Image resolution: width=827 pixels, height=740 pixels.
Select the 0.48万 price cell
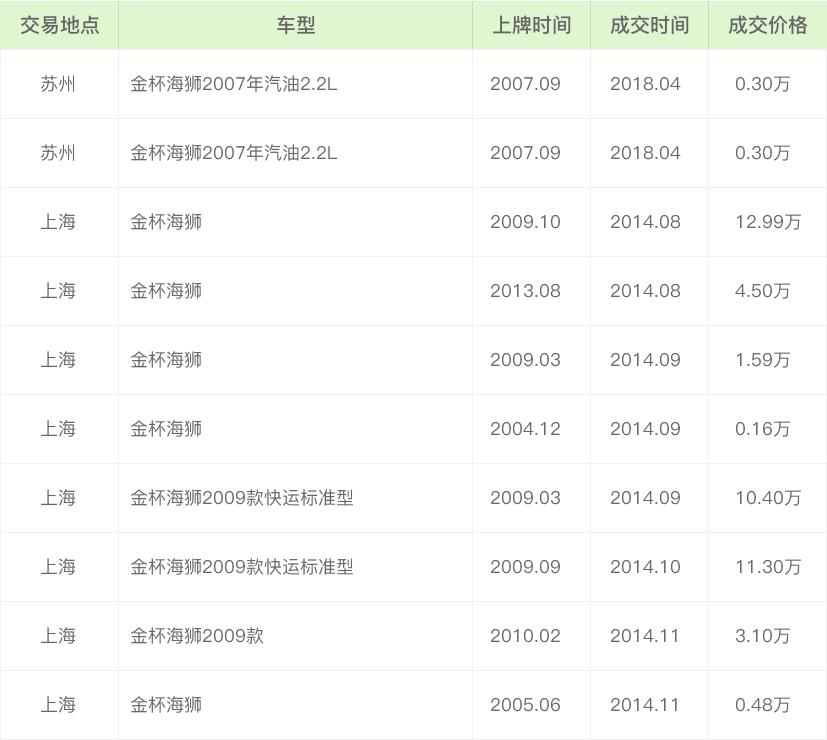coord(762,705)
